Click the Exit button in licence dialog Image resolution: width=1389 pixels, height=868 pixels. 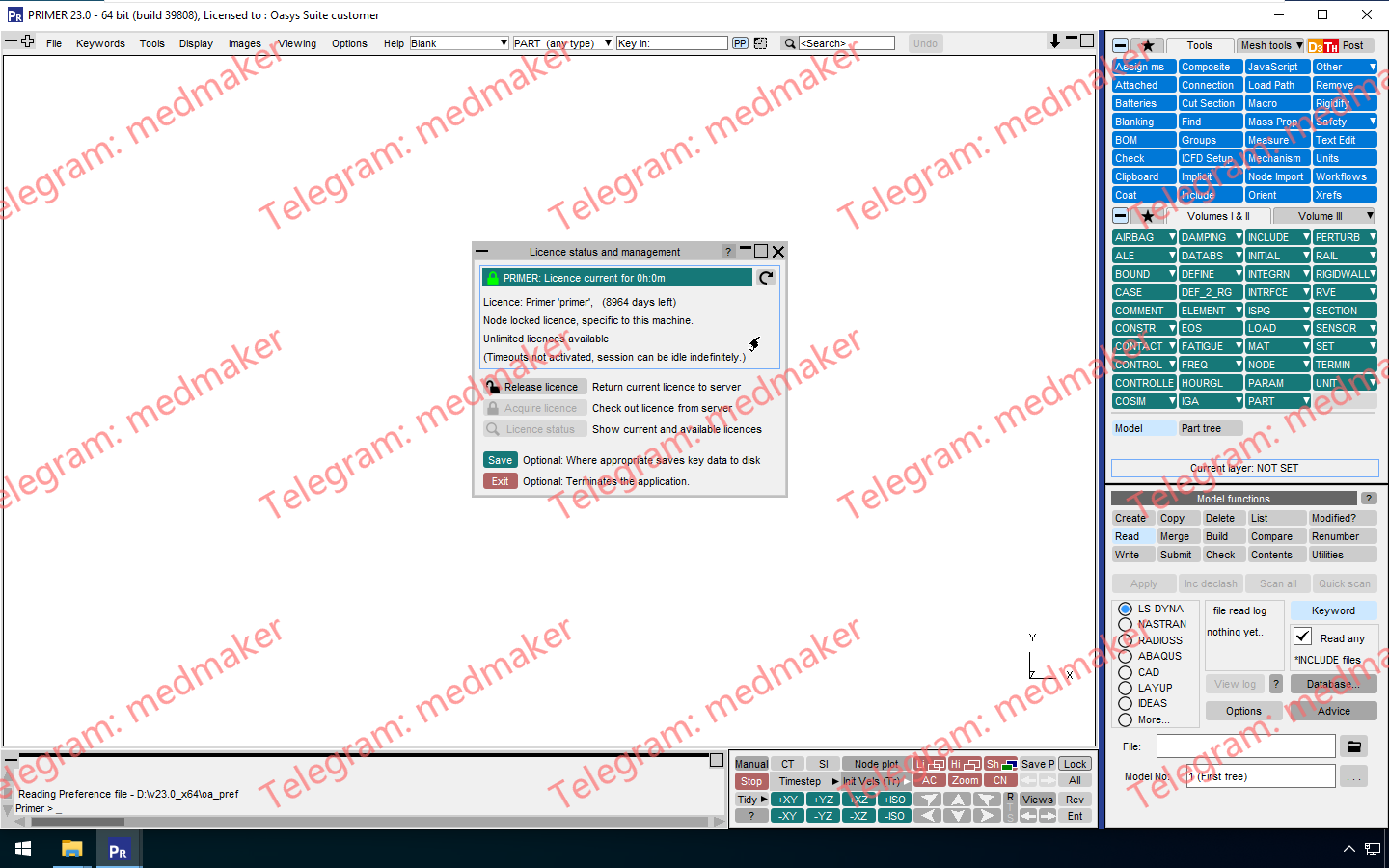click(x=500, y=481)
